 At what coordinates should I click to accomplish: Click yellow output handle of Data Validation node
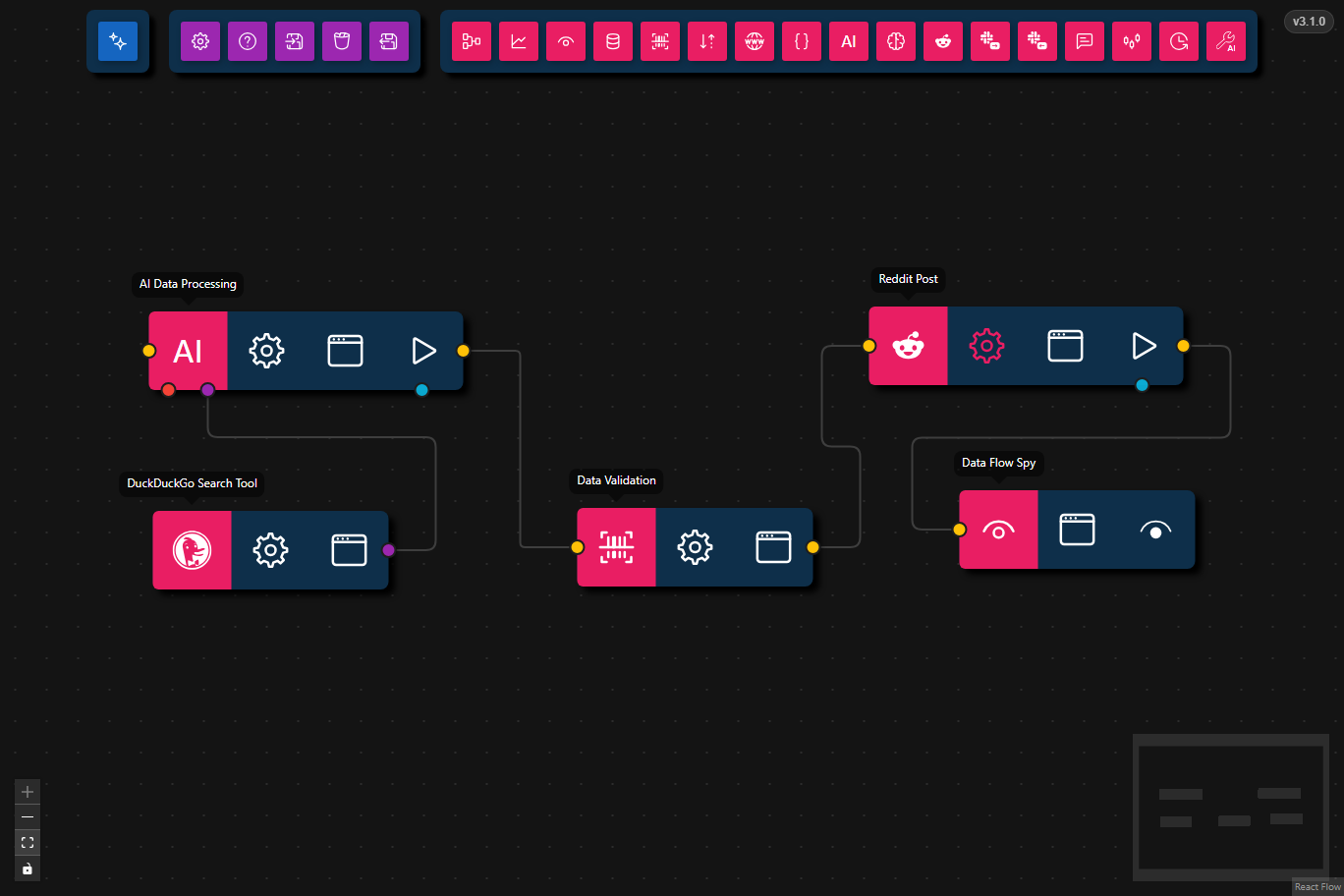[x=812, y=547]
